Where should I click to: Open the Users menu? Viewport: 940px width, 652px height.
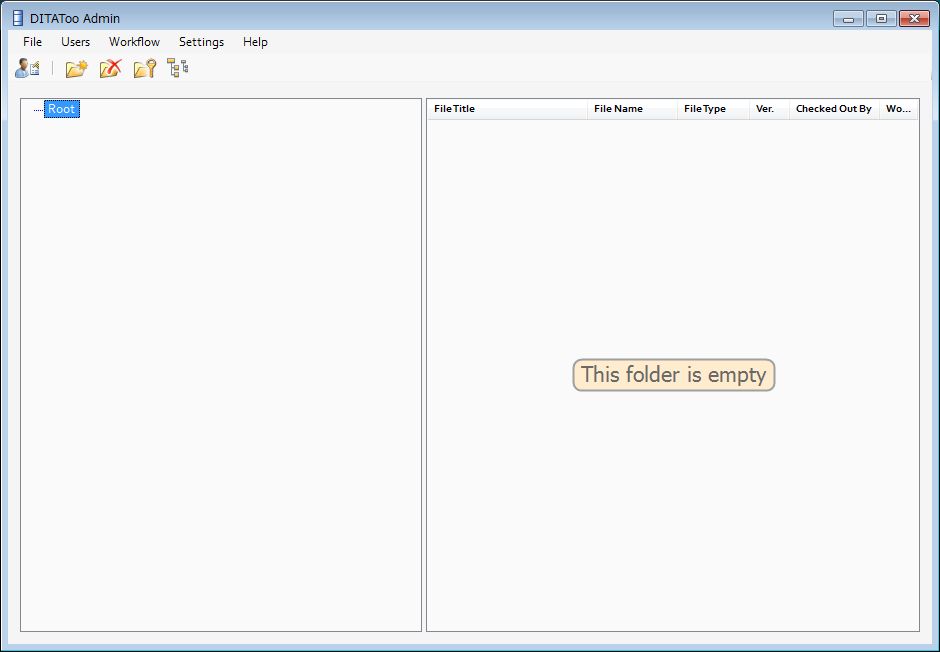pos(76,42)
